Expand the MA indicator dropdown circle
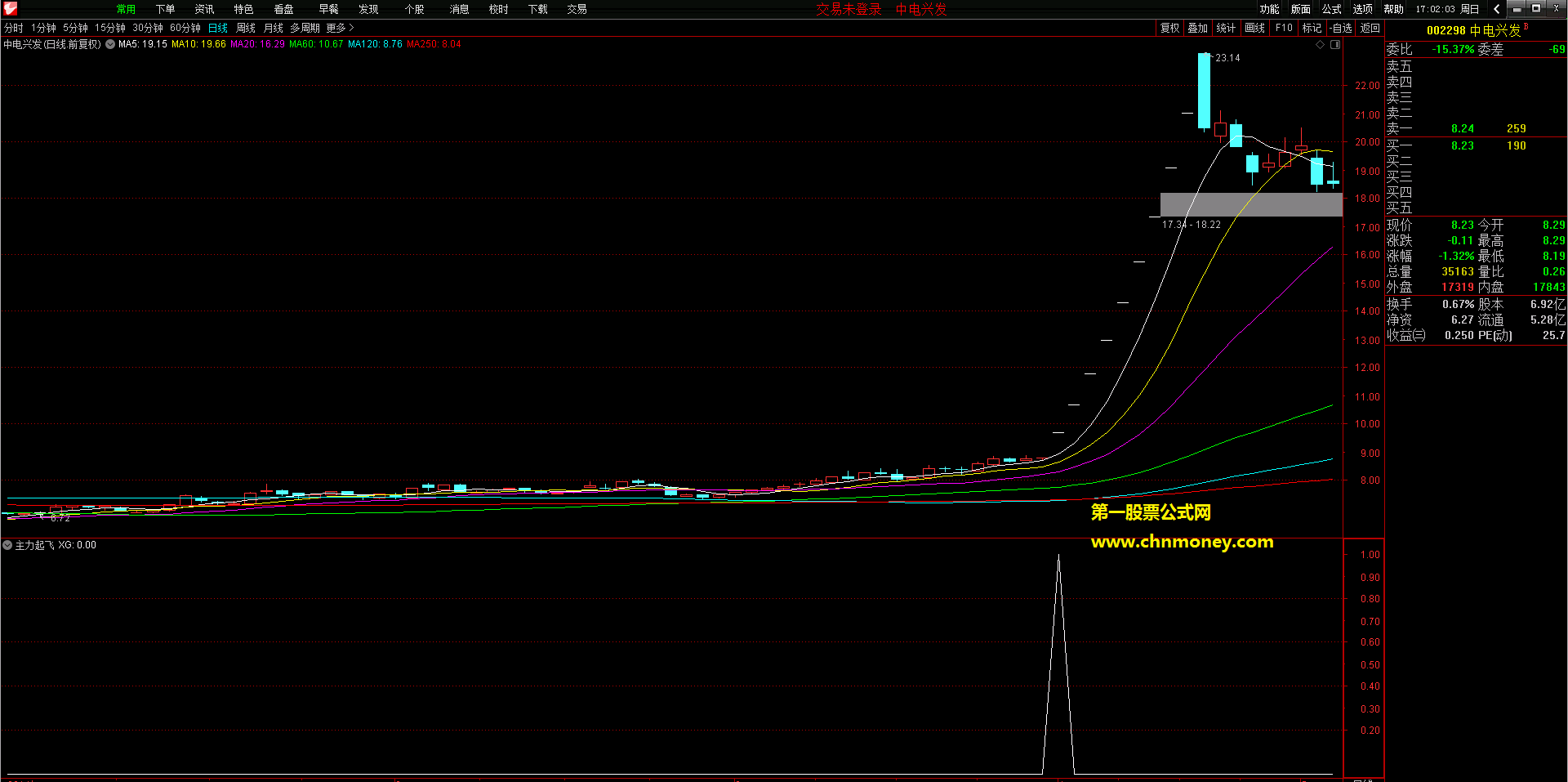The image size is (1568, 782). click(110, 44)
